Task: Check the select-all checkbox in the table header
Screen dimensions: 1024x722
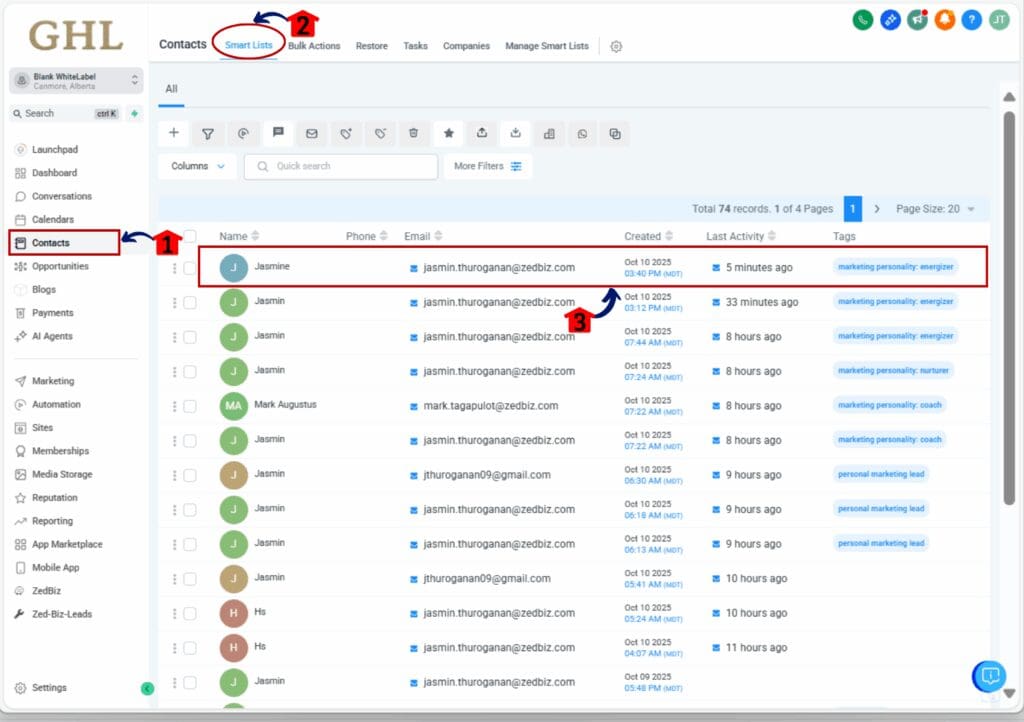Action: (189, 236)
